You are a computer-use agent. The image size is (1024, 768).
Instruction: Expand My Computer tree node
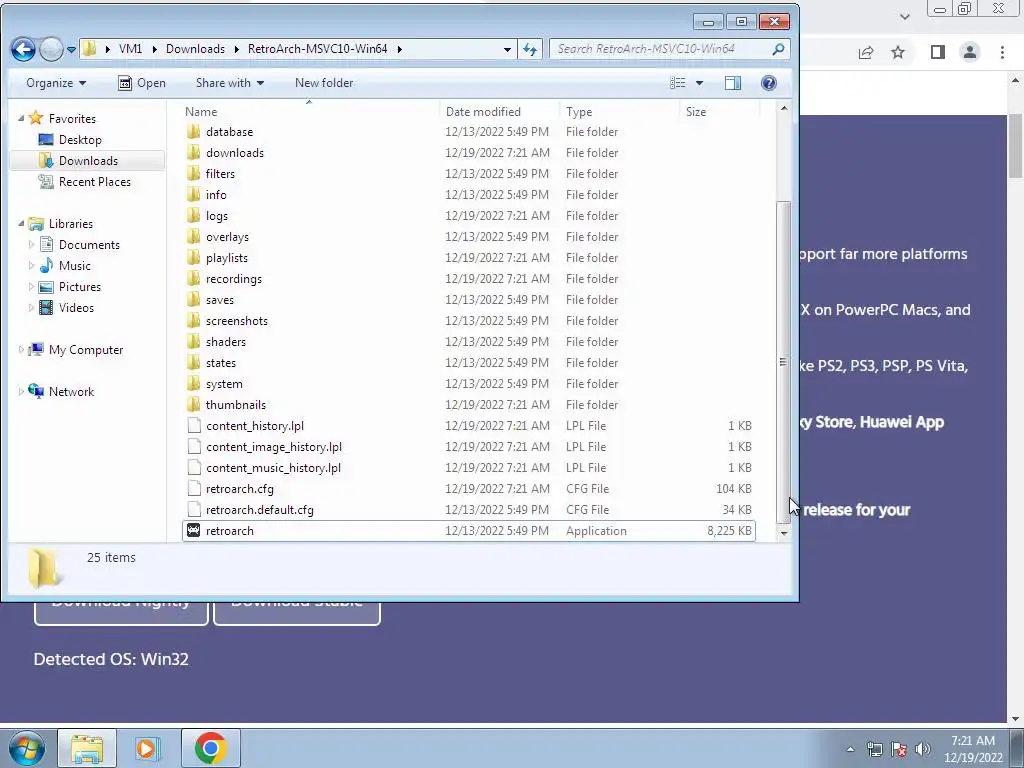point(21,349)
